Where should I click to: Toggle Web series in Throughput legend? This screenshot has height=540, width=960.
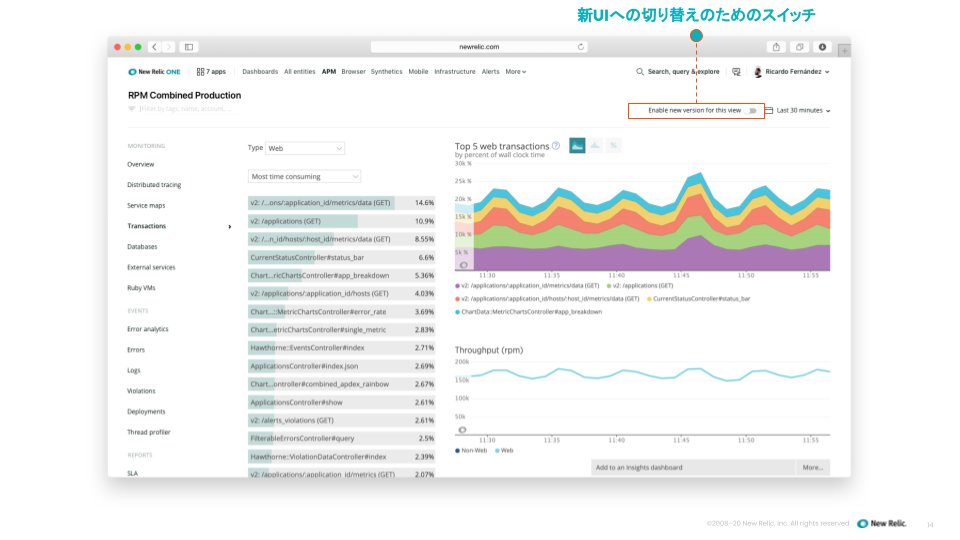[x=504, y=451]
